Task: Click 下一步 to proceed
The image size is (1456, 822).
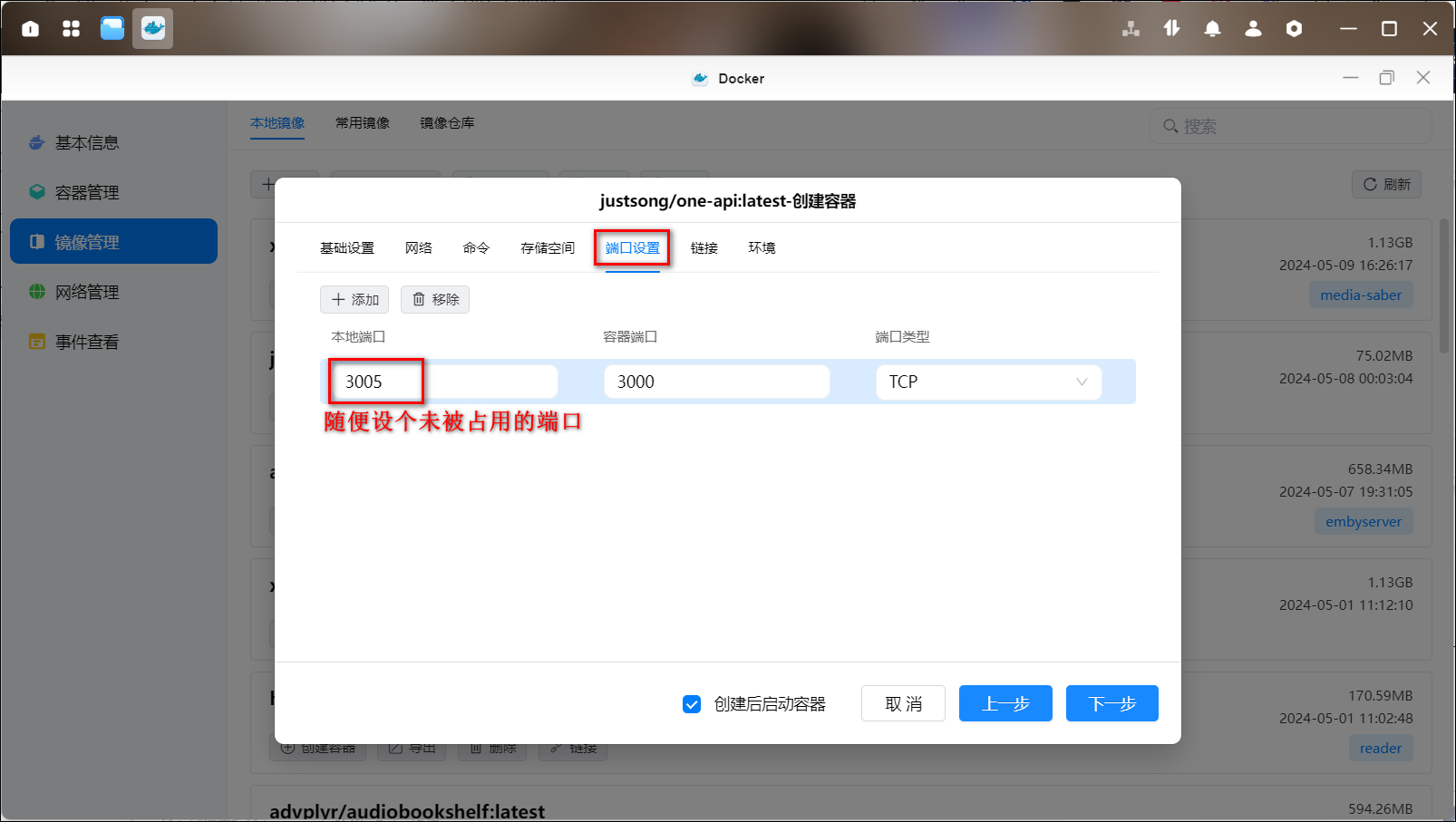Action: tap(1111, 704)
